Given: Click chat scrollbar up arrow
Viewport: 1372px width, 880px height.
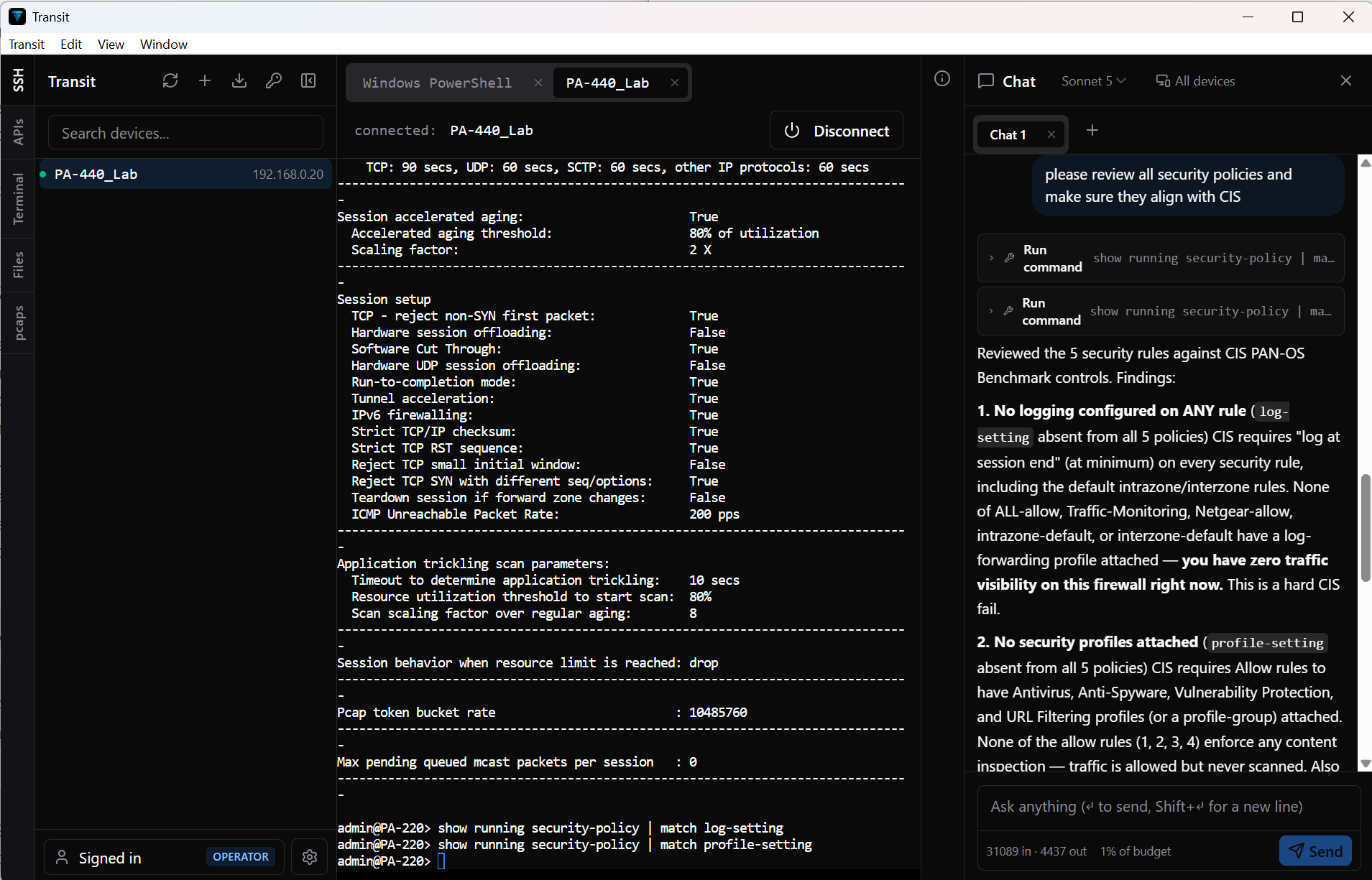Looking at the screenshot, I should [x=1366, y=163].
